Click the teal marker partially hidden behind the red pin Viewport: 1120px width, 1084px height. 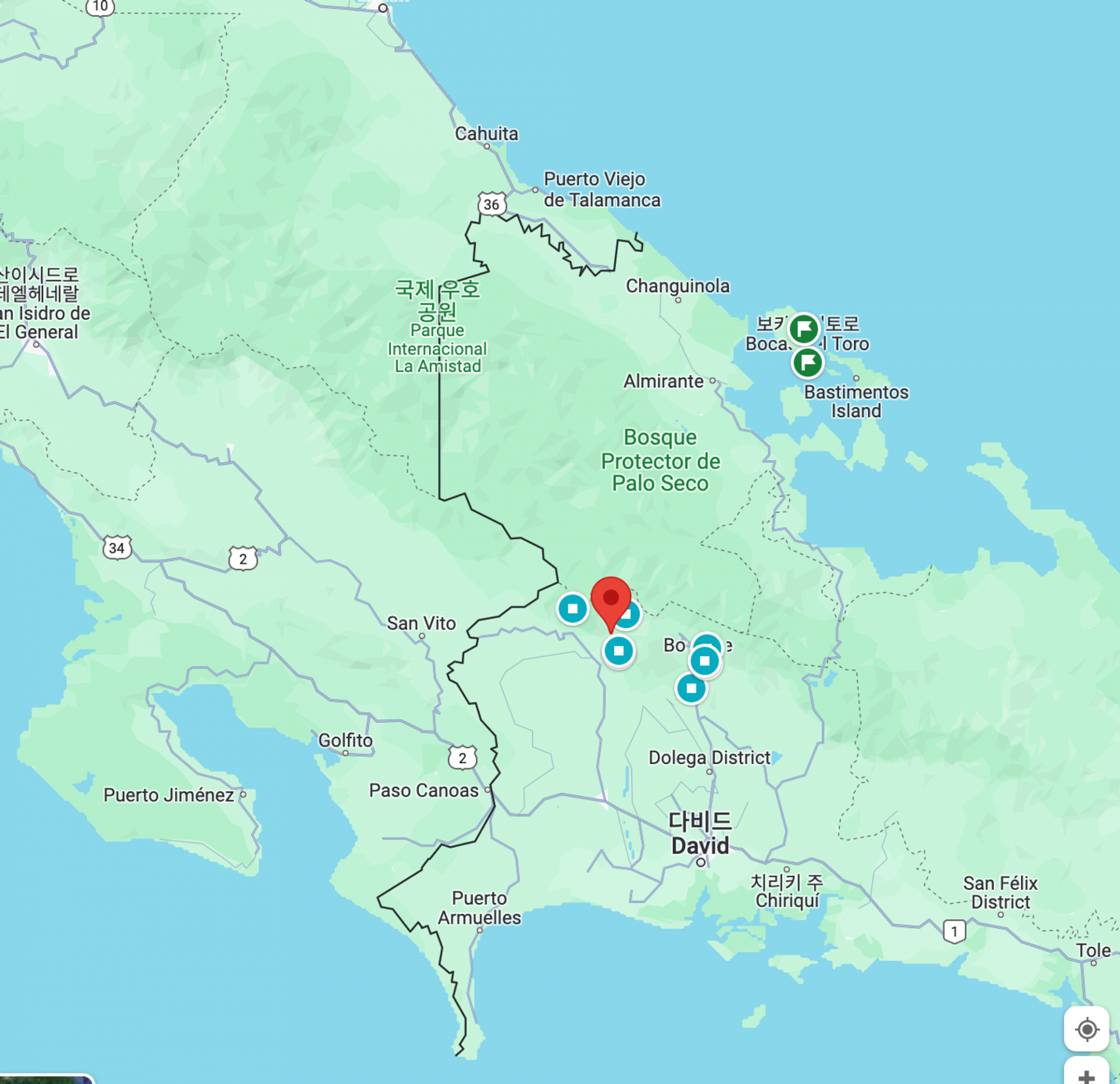pos(633,616)
